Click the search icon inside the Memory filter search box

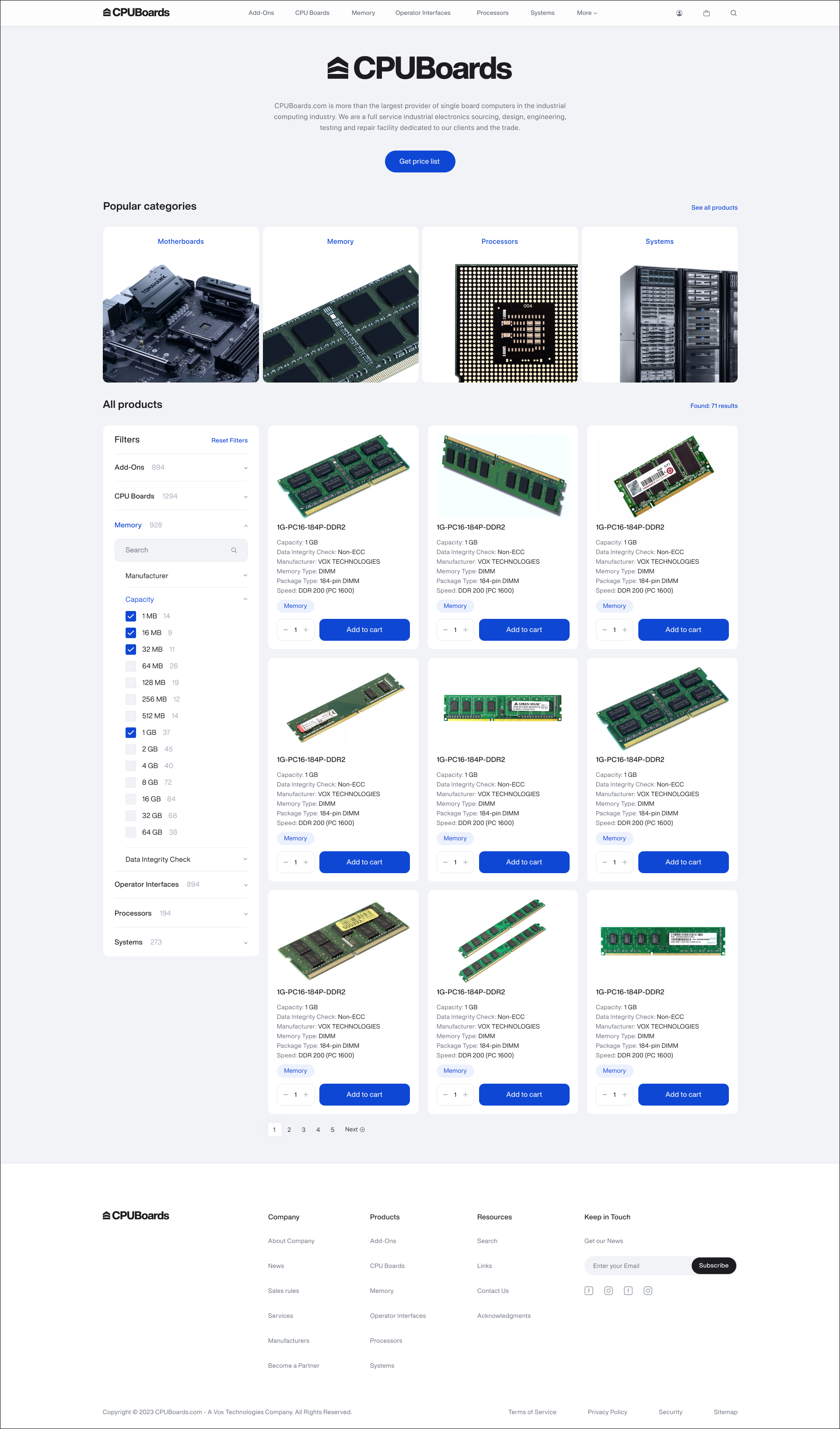click(234, 549)
